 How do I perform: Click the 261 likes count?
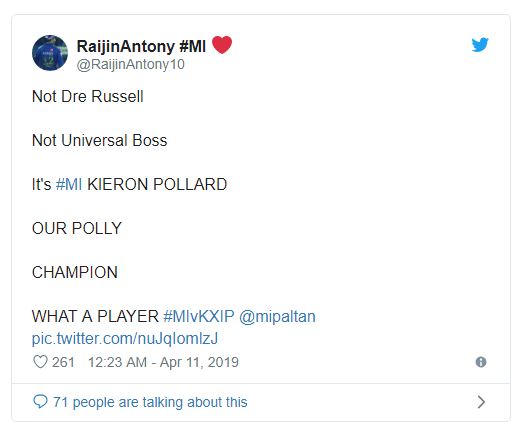point(63,362)
